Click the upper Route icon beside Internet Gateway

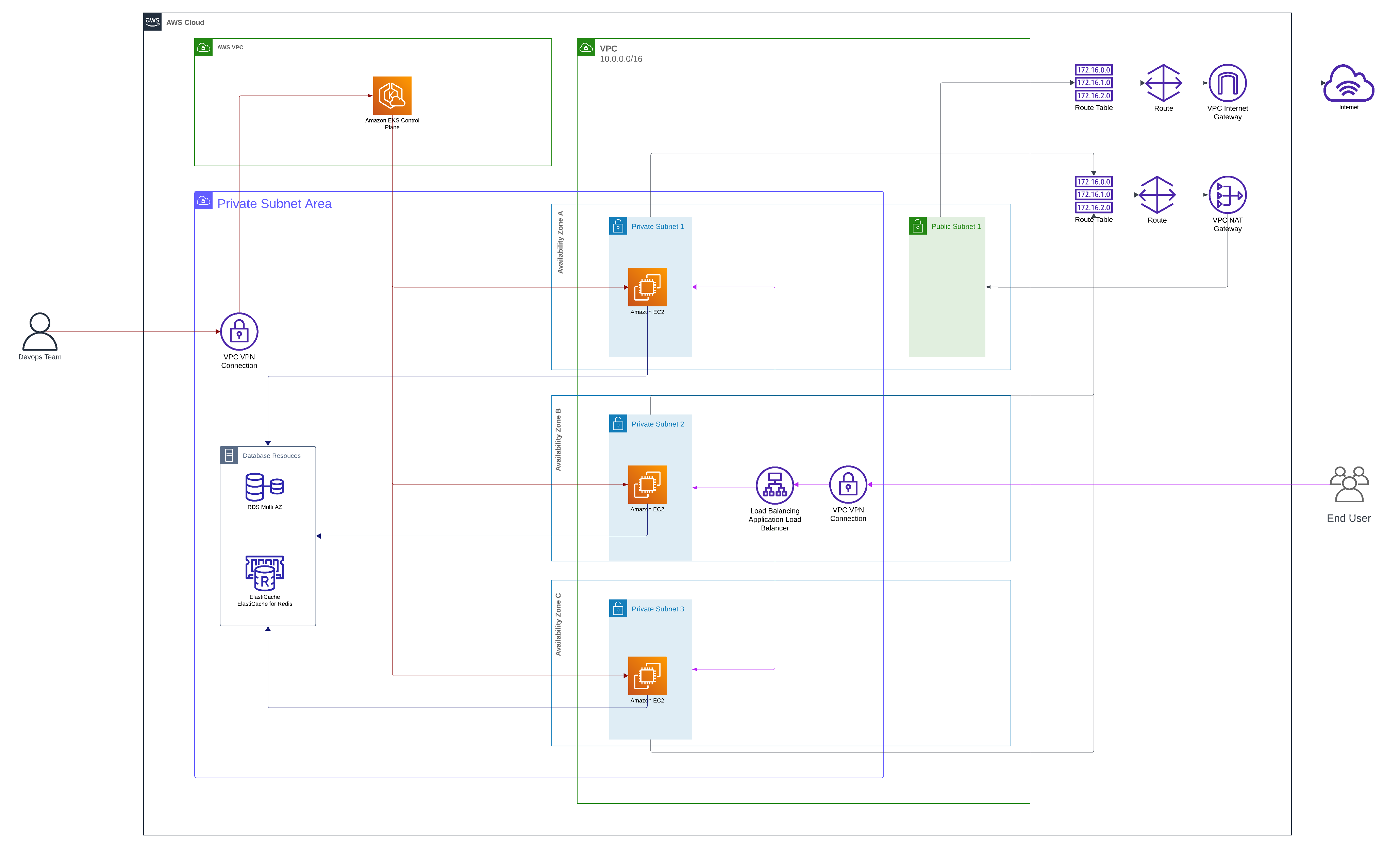[1164, 83]
